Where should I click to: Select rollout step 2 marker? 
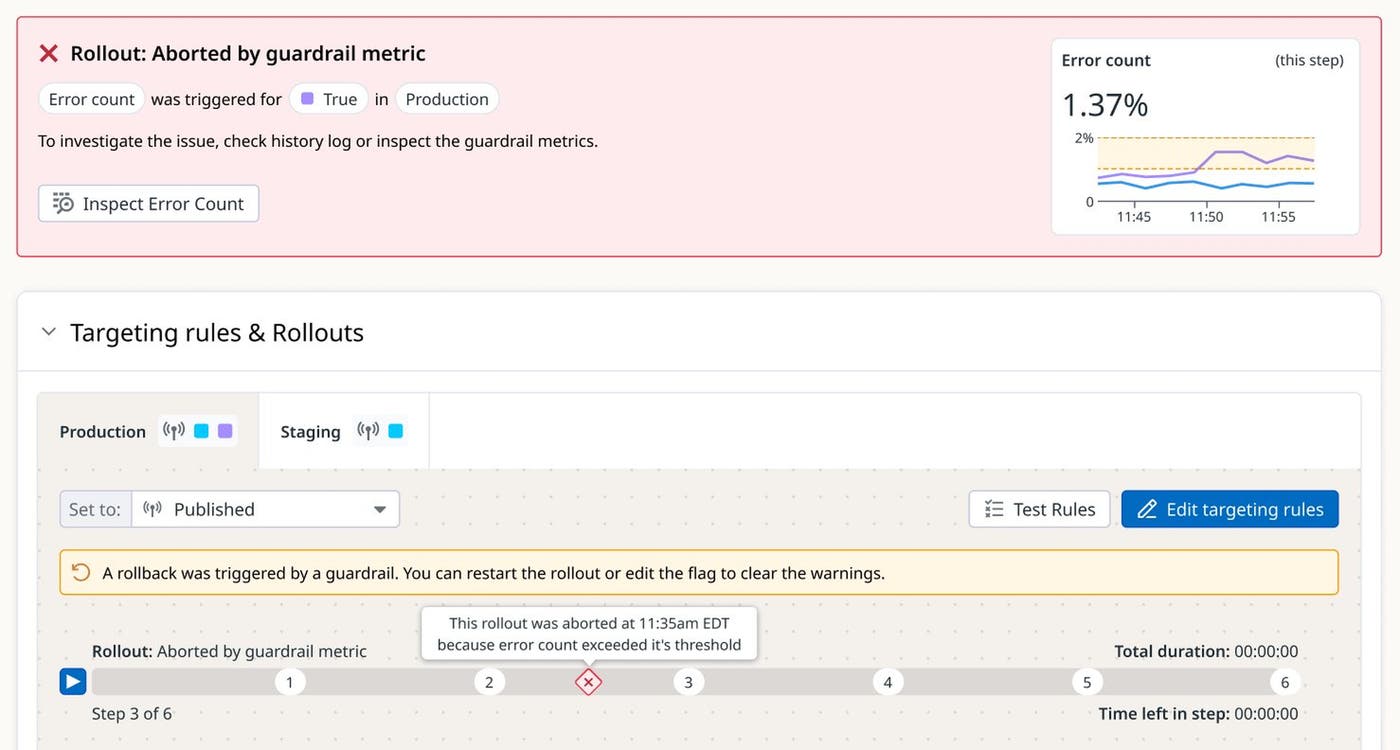(489, 682)
